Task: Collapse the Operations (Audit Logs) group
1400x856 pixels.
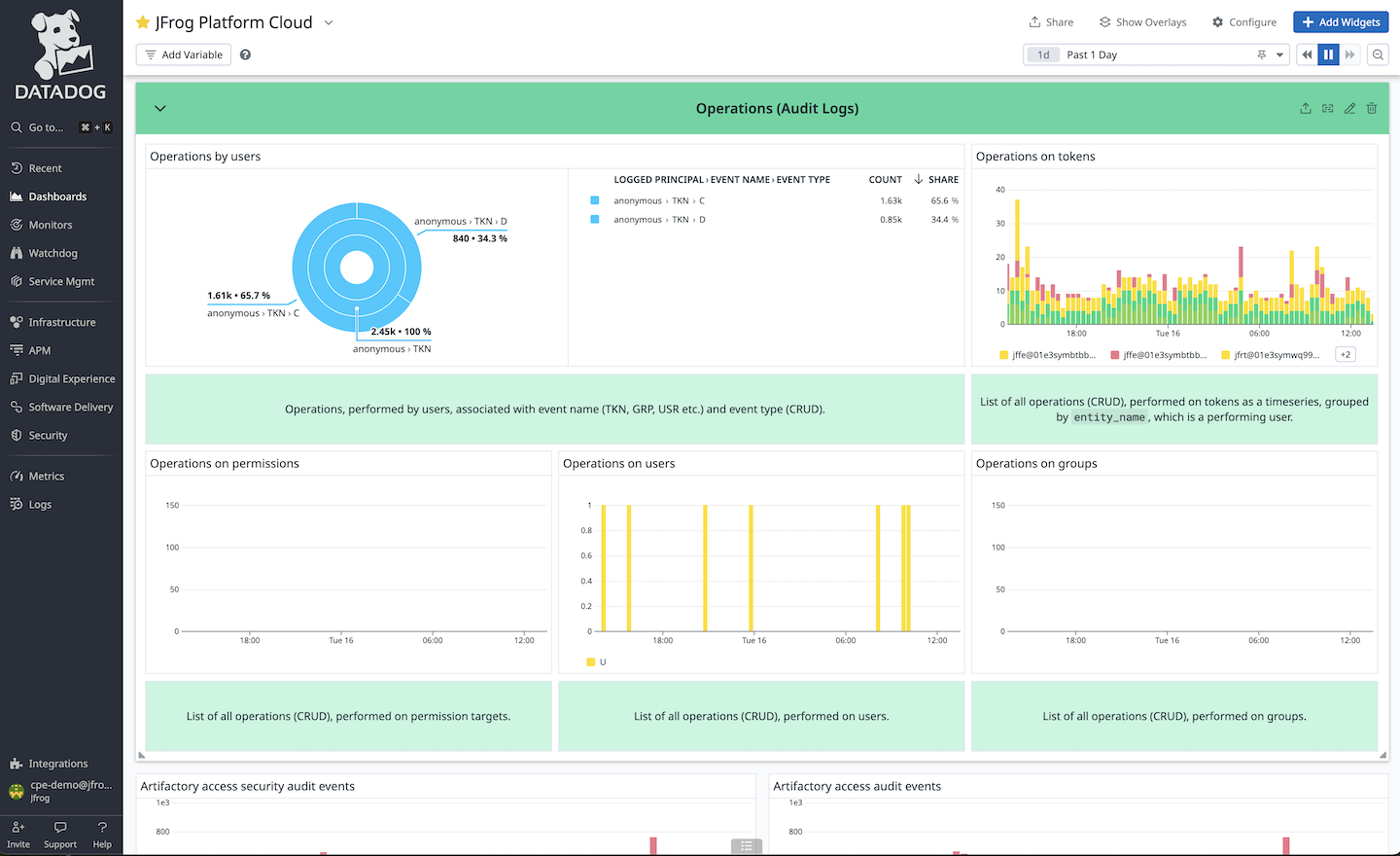Action: tap(160, 108)
